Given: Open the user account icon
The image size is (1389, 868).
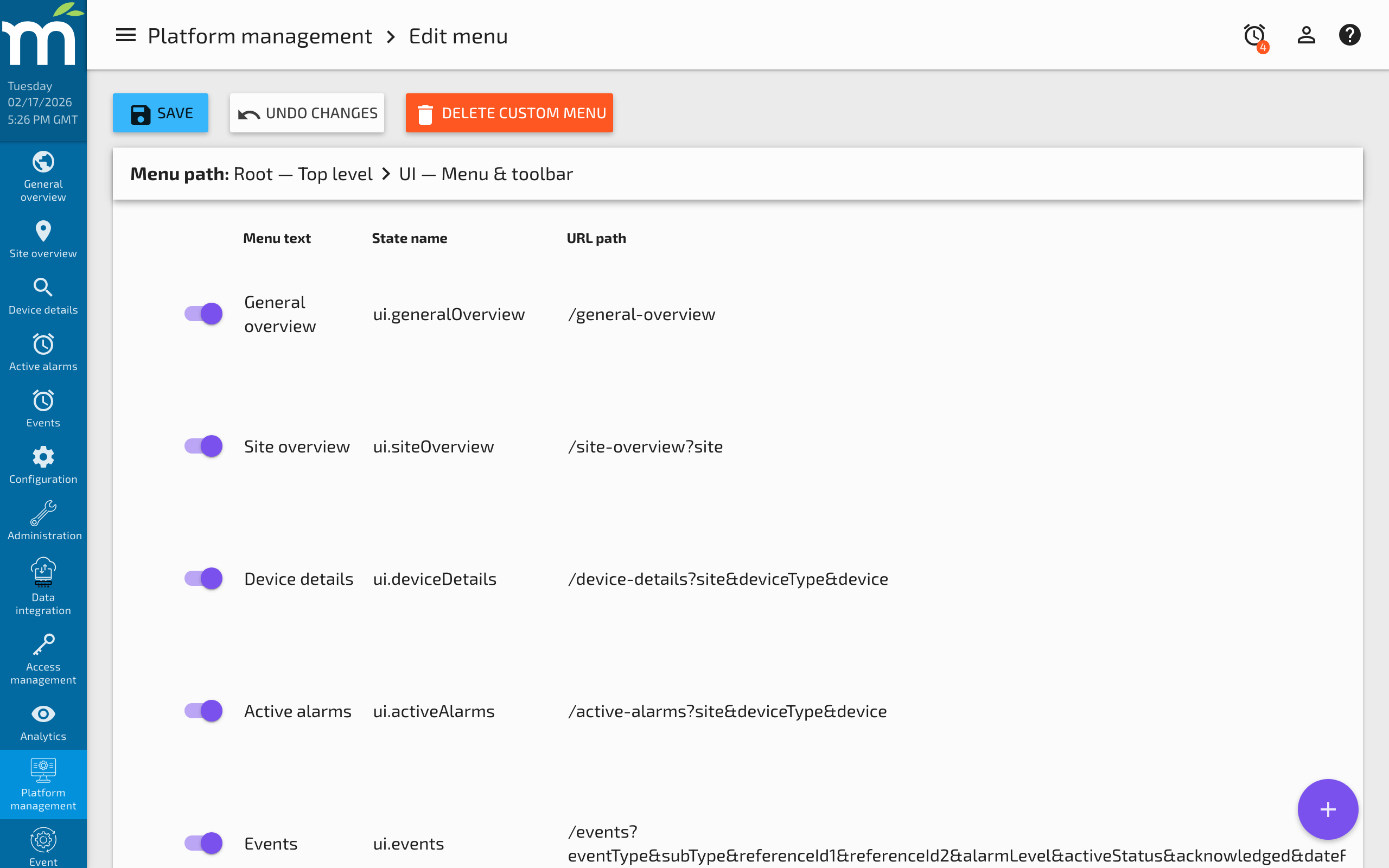Looking at the screenshot, I should pyautogui.click(x=1306, y=36).
